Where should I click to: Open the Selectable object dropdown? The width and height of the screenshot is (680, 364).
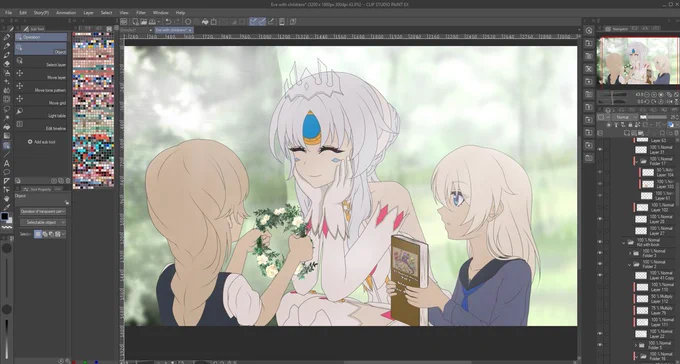(x=43, y=223)
